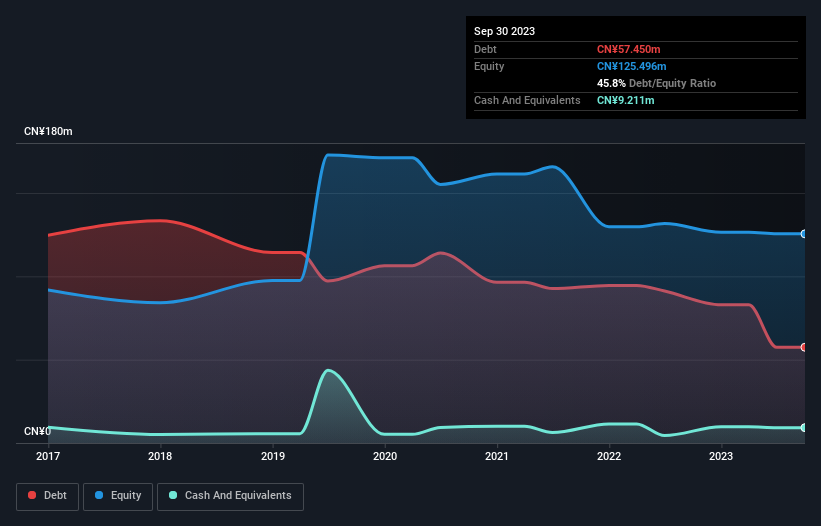
Task: Click the 2023 x-axis label
Action: pyautogui.click(x=721, y=456)
